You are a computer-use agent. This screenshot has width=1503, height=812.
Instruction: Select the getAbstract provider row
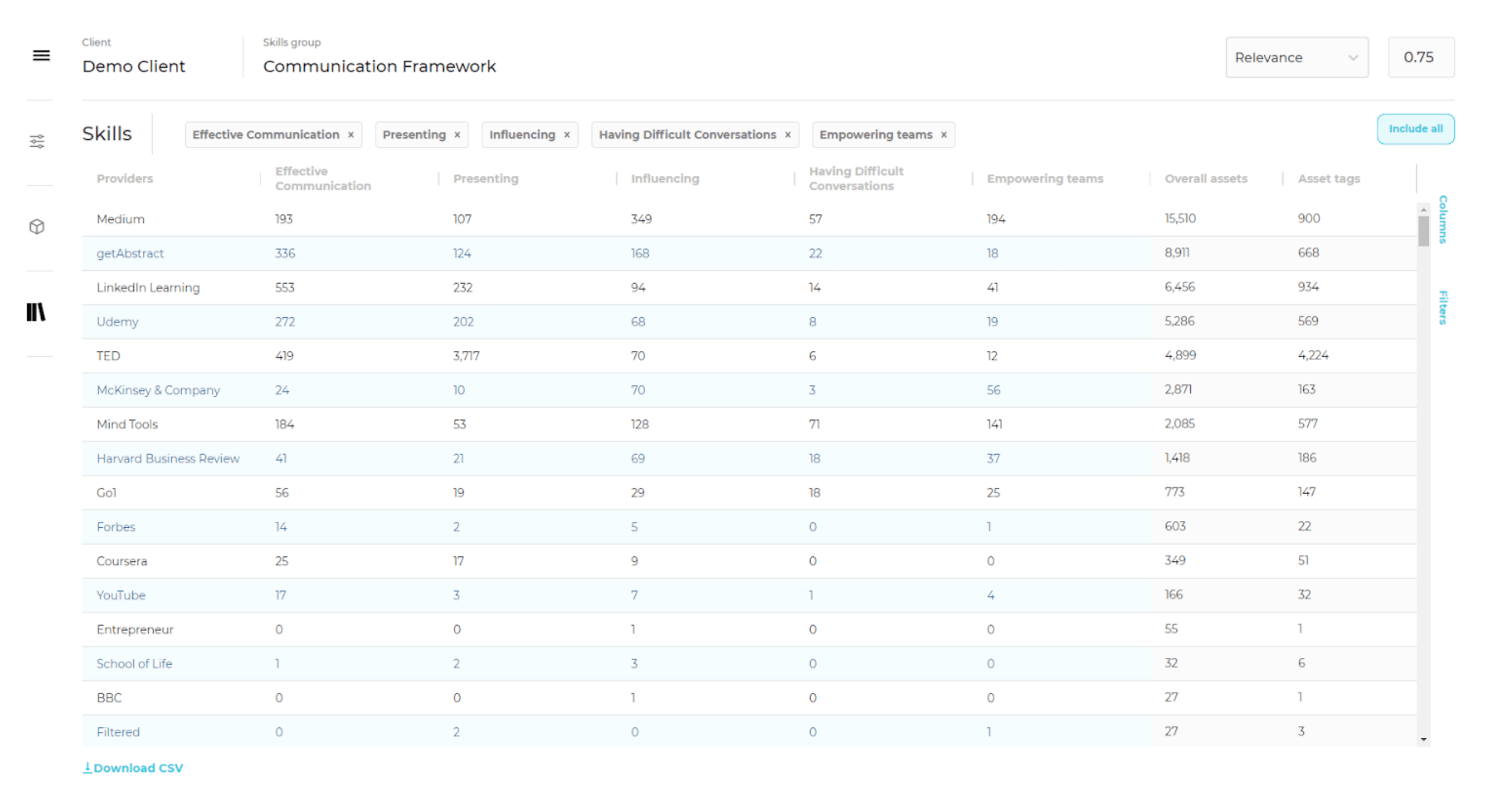(749, 253)
